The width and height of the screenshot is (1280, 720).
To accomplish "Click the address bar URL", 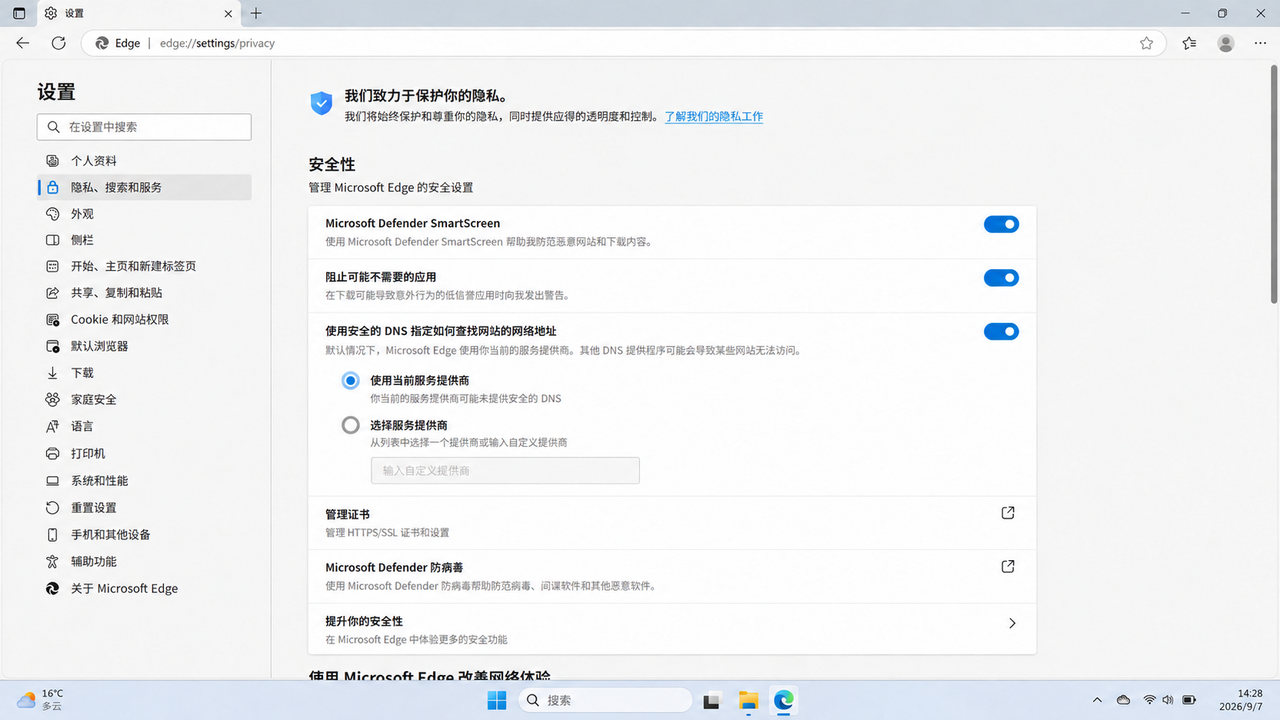I will pyautogui.click(x=217, y=44).
